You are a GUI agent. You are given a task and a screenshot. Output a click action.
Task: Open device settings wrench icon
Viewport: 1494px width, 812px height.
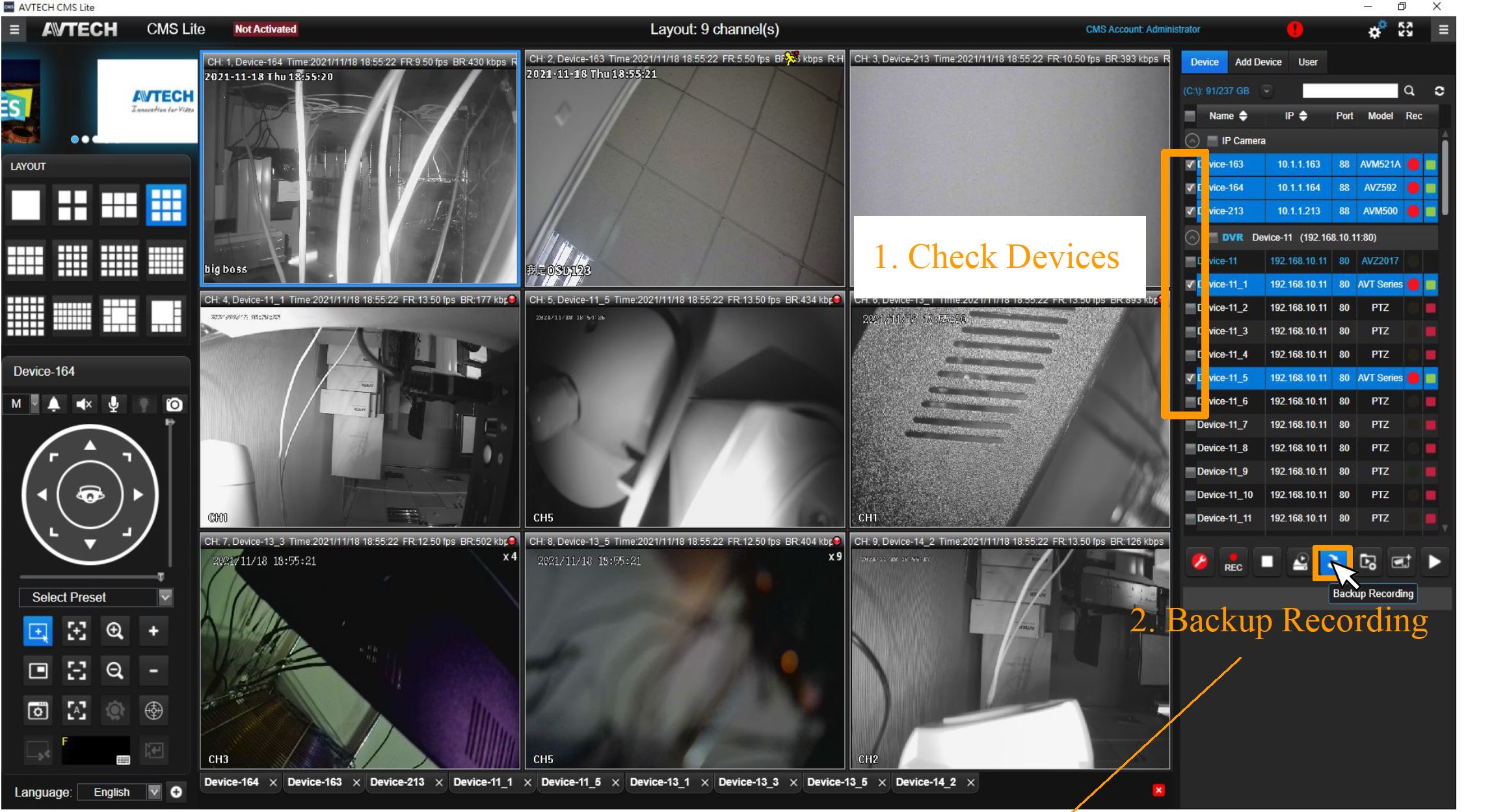[x=1199, y=562]
